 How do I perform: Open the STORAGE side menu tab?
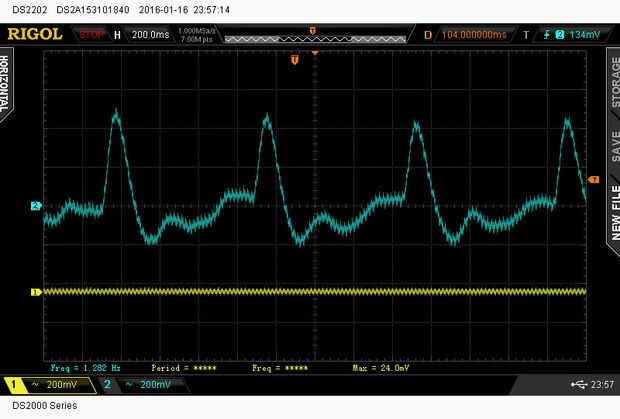point(614,81)
